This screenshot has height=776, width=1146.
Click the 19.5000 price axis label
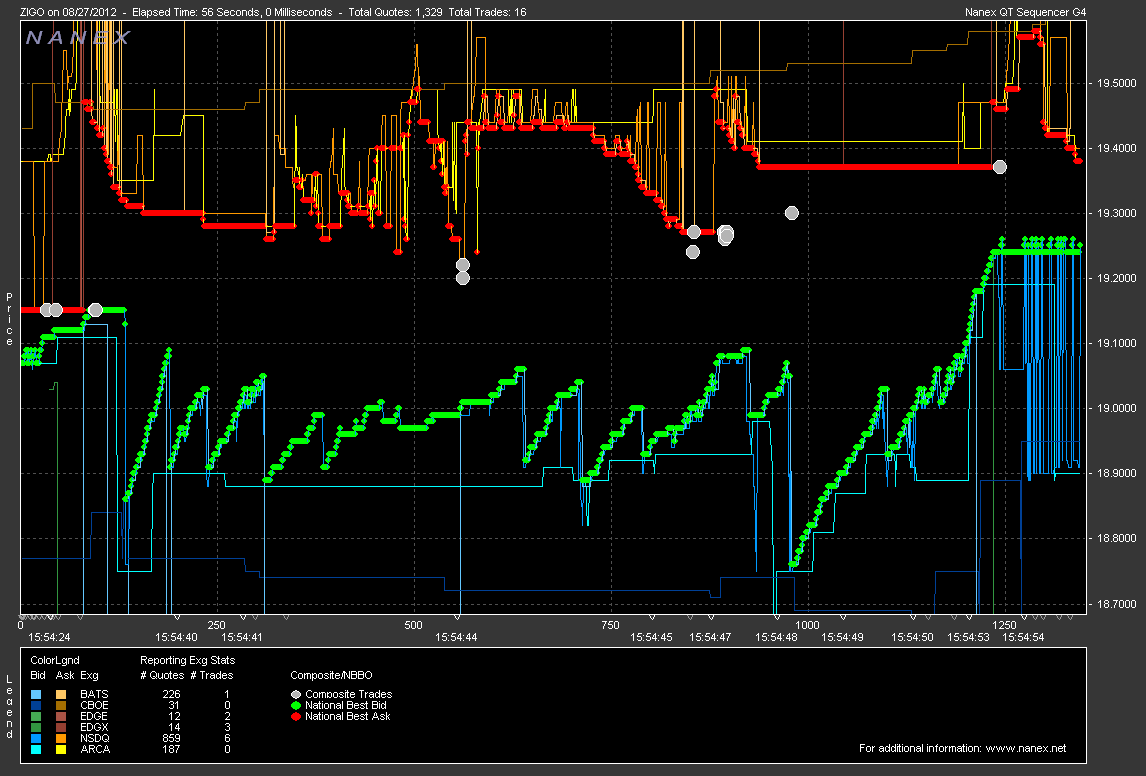pyautogui.click(x=1116, y=83)
